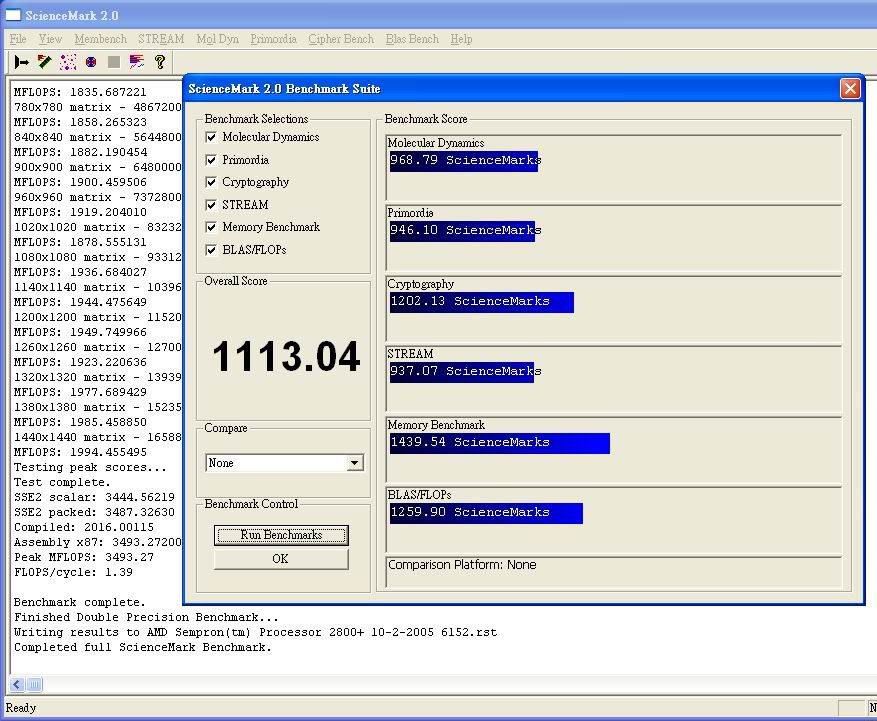Click the Memory Benchmark 1439.54 score bar
Screen dimensions: 877x721
coord(499,443)
